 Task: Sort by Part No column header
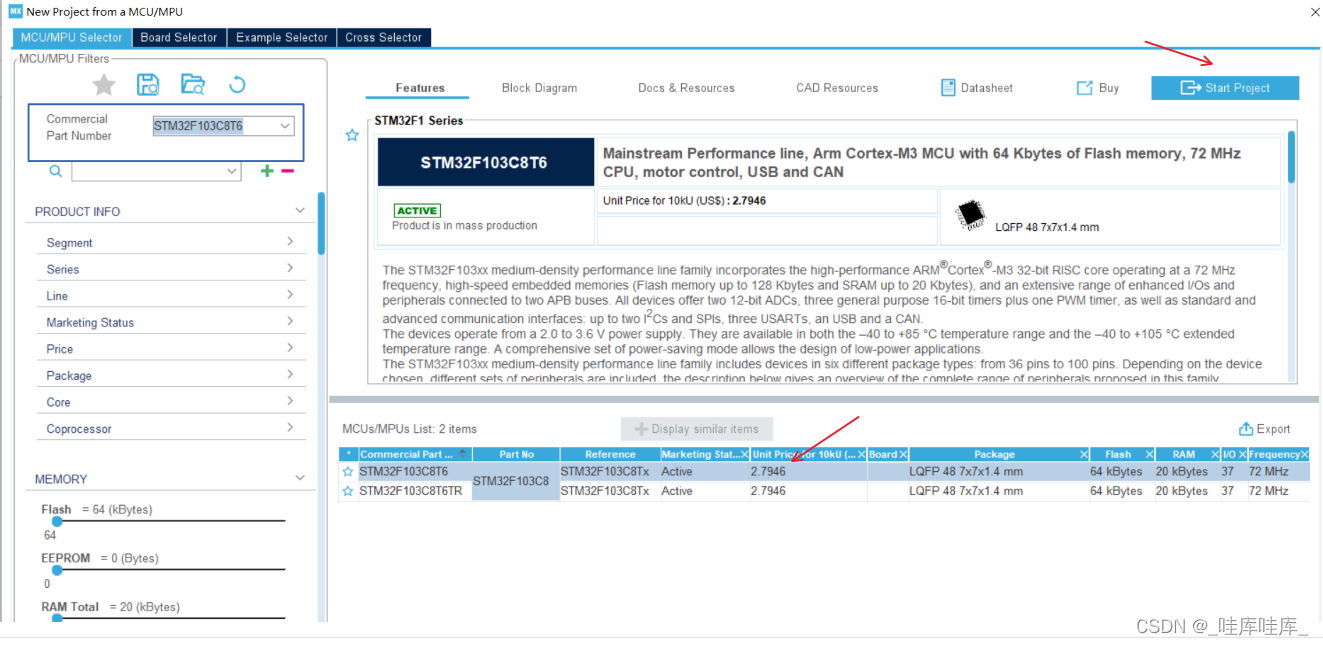click(x=516, y=454)
